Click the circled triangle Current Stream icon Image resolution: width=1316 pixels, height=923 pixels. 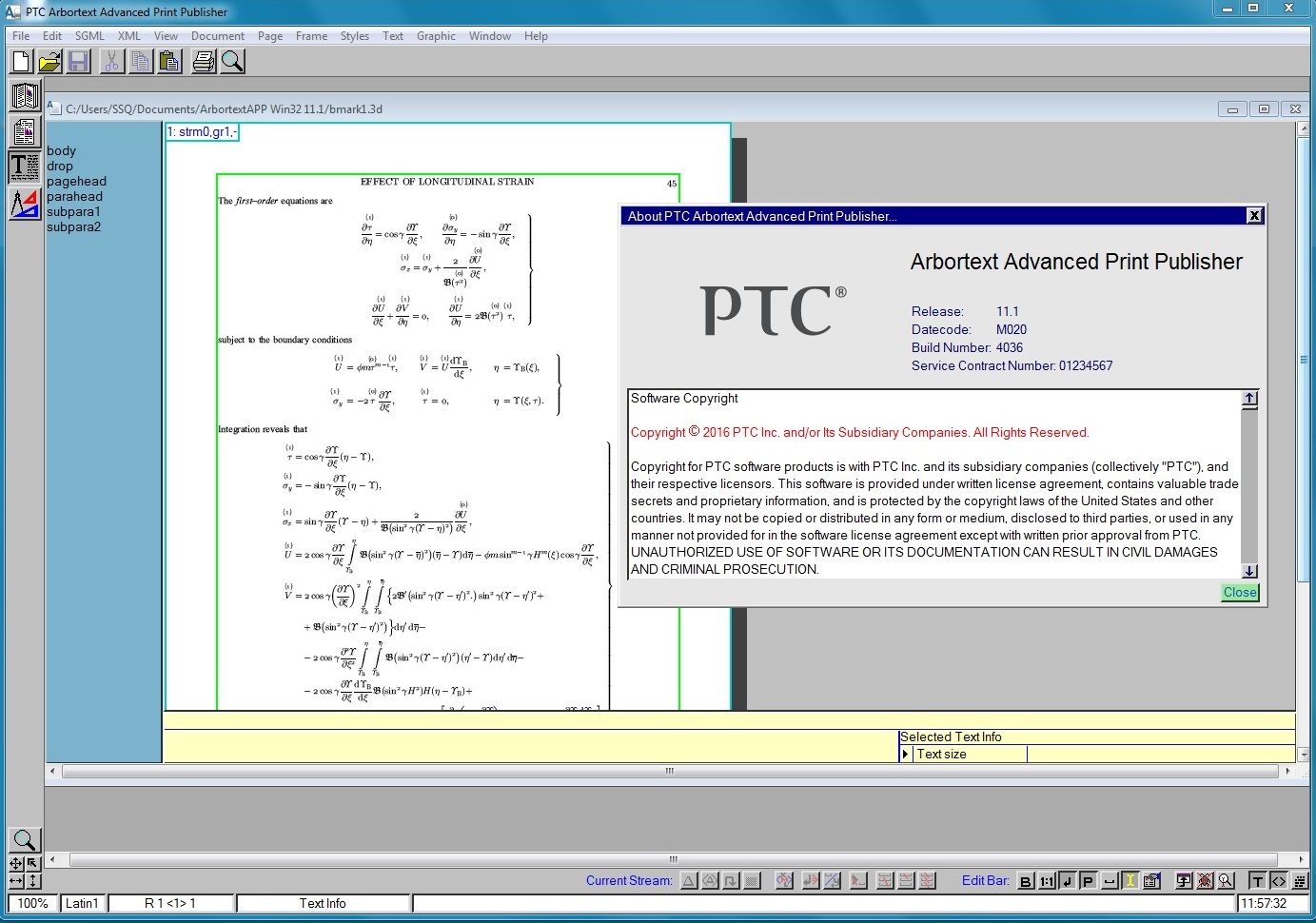pos(710,881)
